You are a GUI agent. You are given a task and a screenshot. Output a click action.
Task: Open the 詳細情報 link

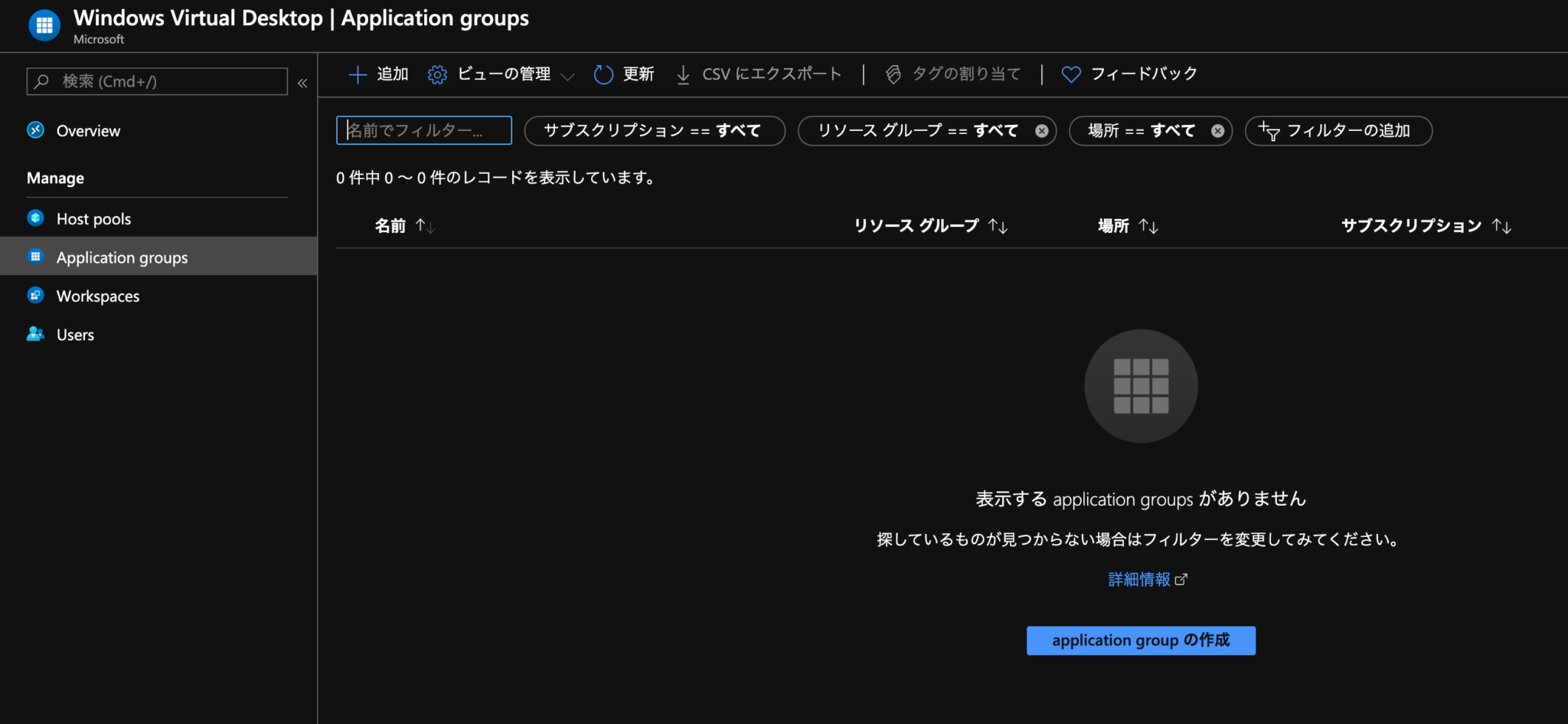pos(1140,579)
